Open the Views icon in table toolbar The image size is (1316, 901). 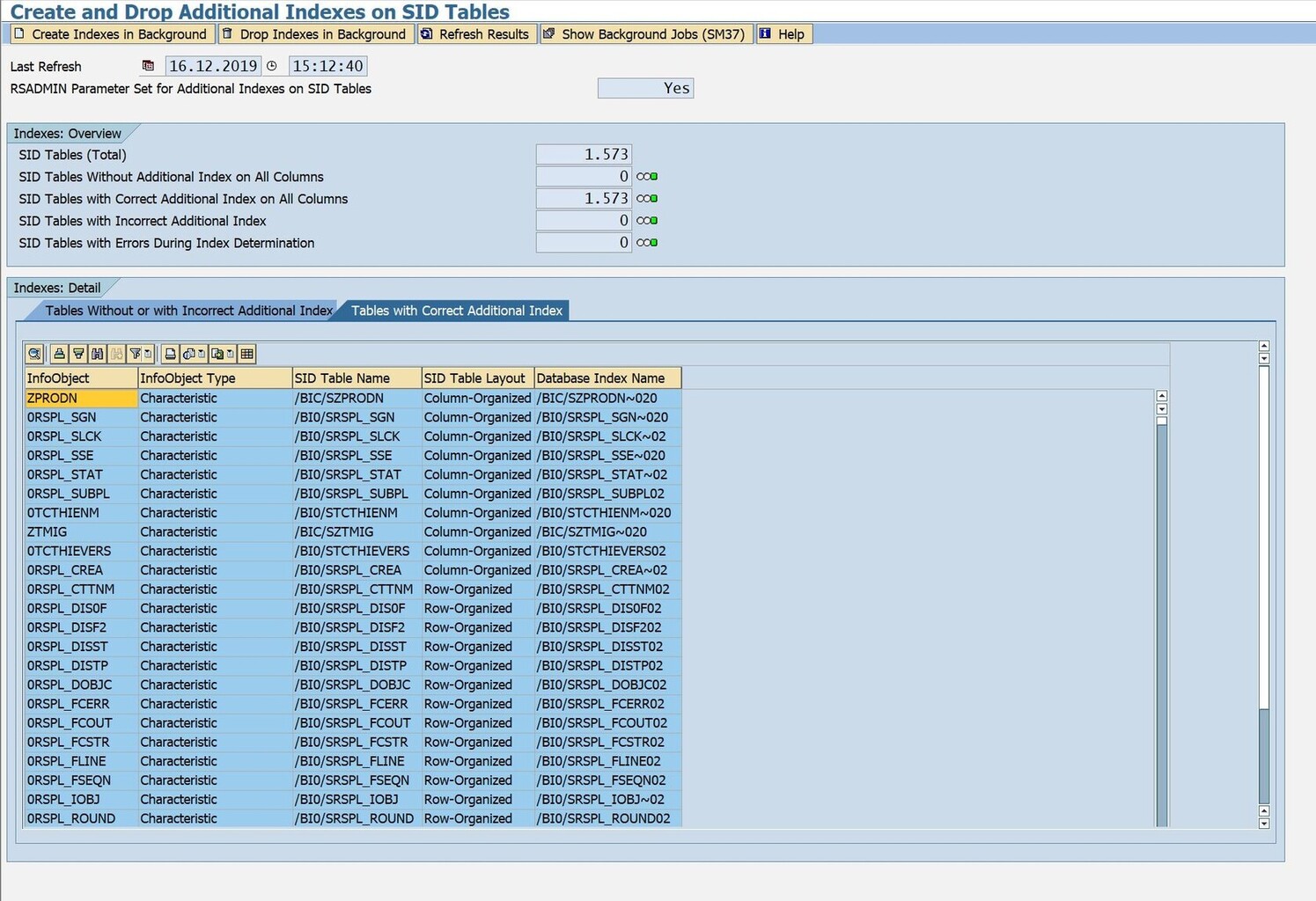(188, 354)
